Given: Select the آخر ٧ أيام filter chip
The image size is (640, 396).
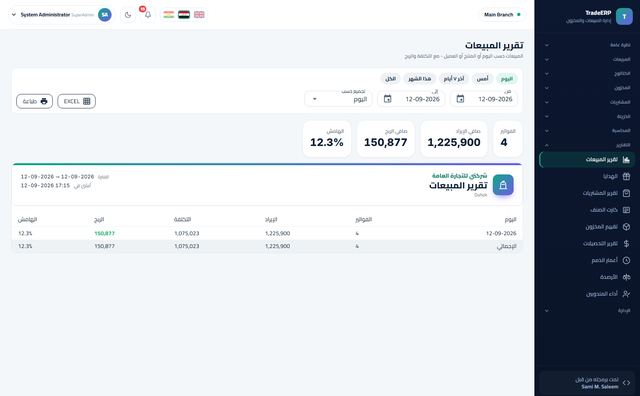Looking at the screenshot, I should pyautogui.click(x=454, y=78).
